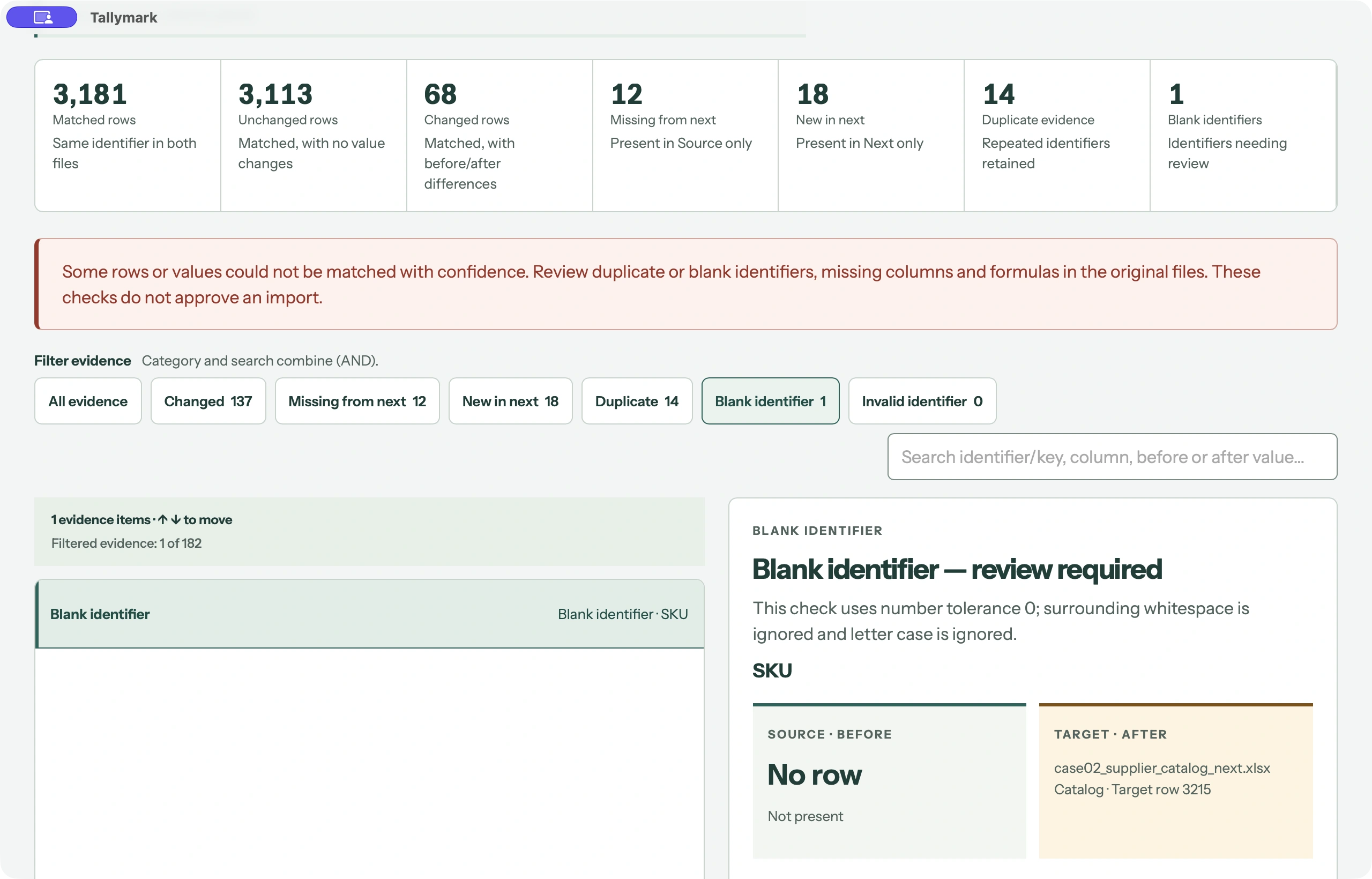Image resolution: width=1372 pixels, height=879 pixels.
Task: Click the Target · After panel
Action: [1176, 781]
